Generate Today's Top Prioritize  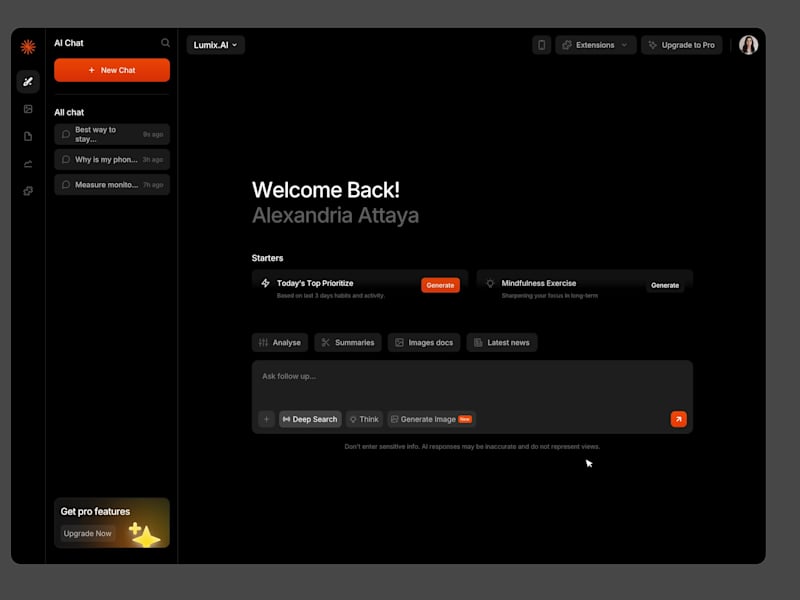click(x=440, y=285)
